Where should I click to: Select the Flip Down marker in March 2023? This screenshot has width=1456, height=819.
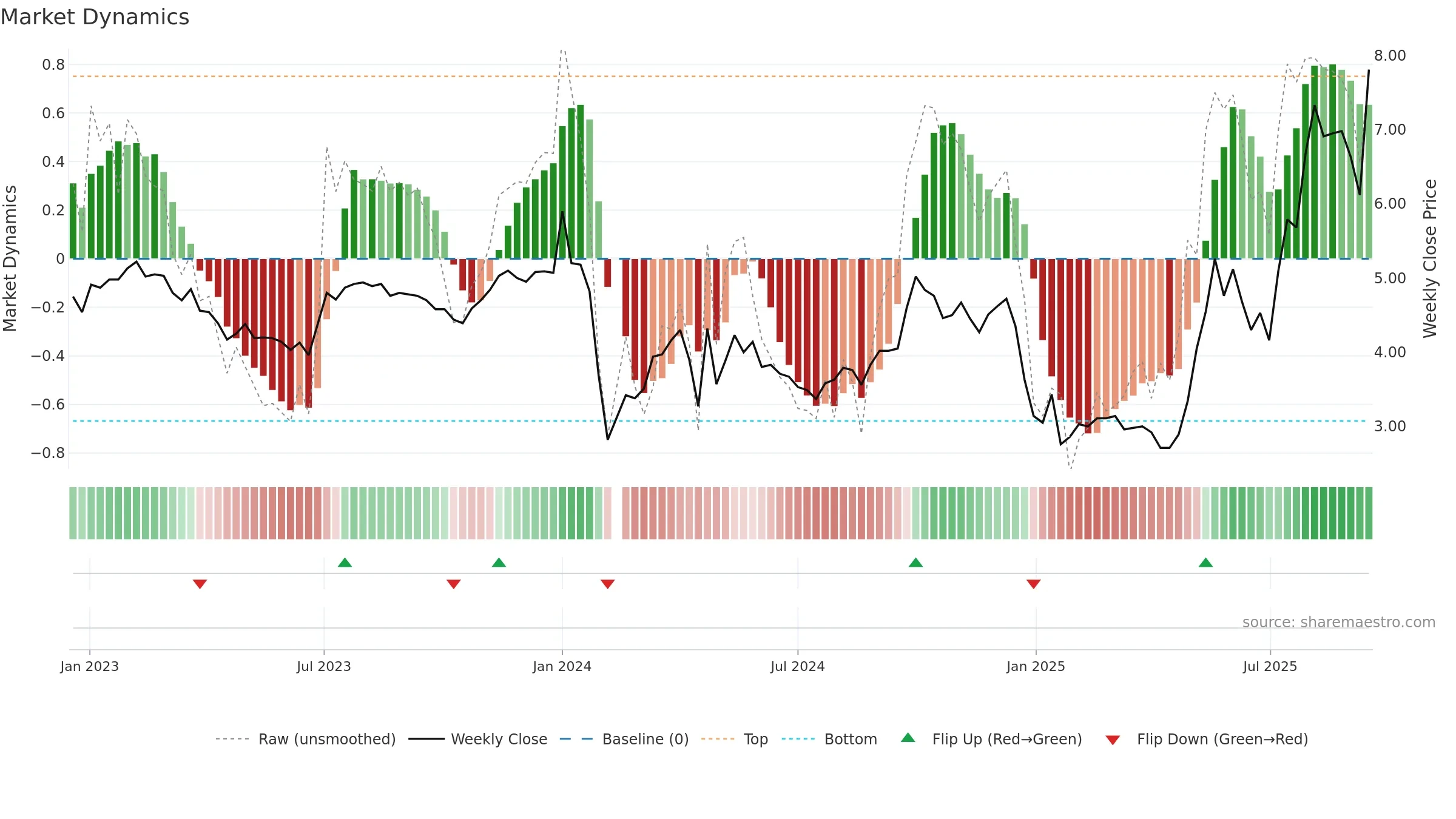coord(200,584)
